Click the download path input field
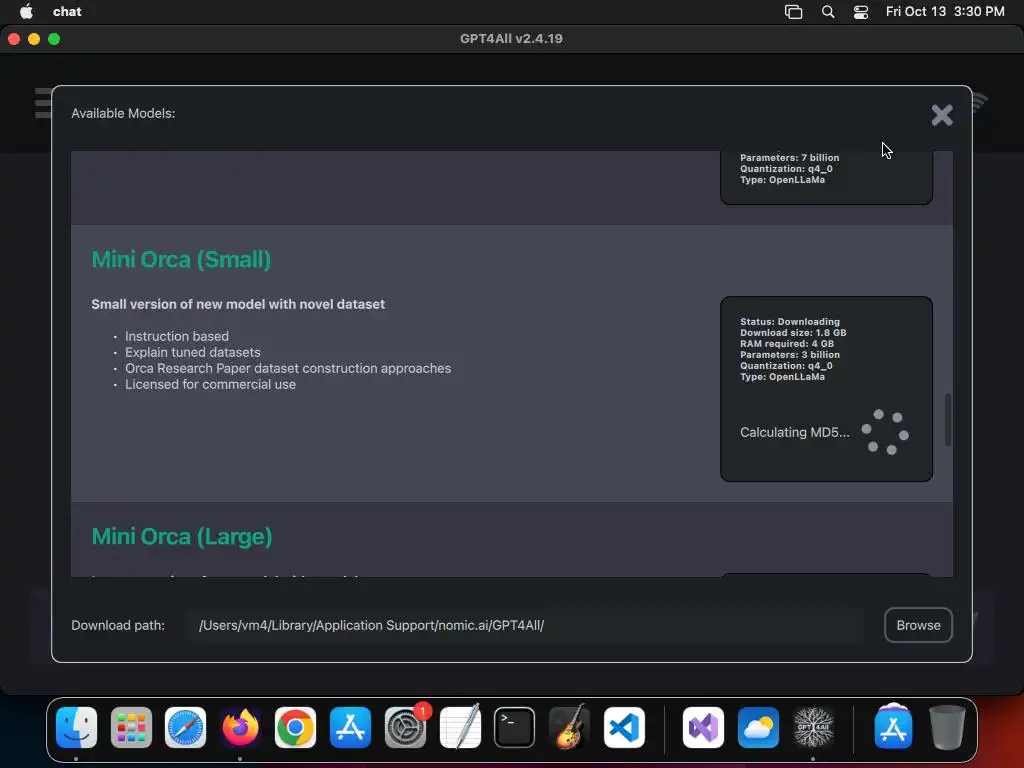This screenshot has width=1024, height=768. tap(526, 625)
